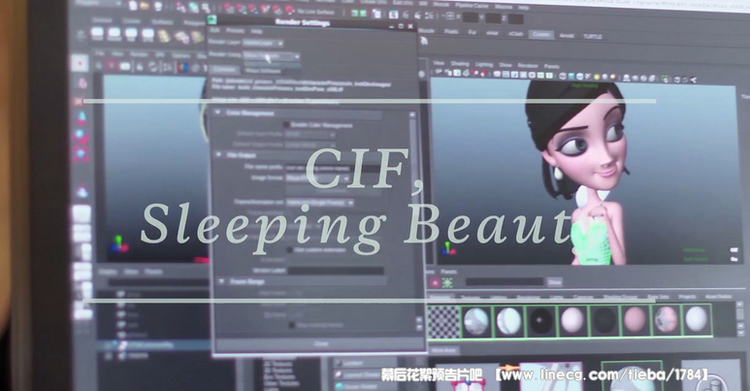Toggle Enable Color Management checkbox
Screen dimensions: 750x391
click(287, 124)
